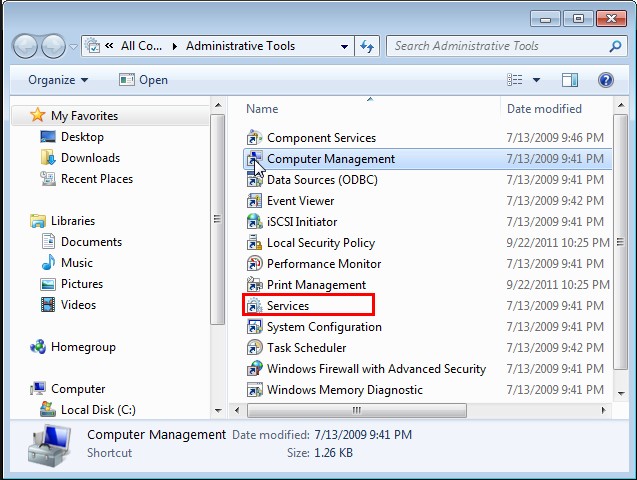Click the Forward navigation button
Image resolution: width=637 pixels, height=480 pixels.
click(x=54, y=46)
